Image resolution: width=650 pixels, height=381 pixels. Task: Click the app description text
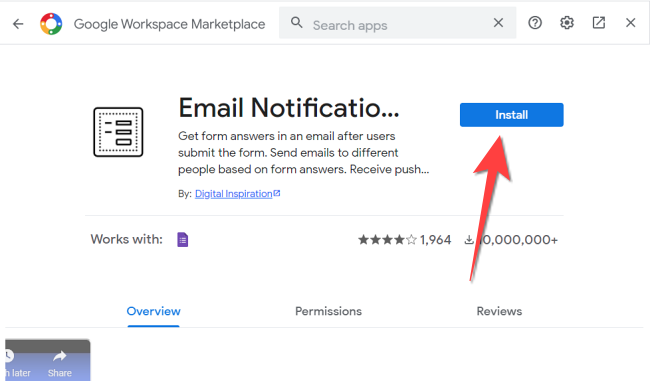303,153
